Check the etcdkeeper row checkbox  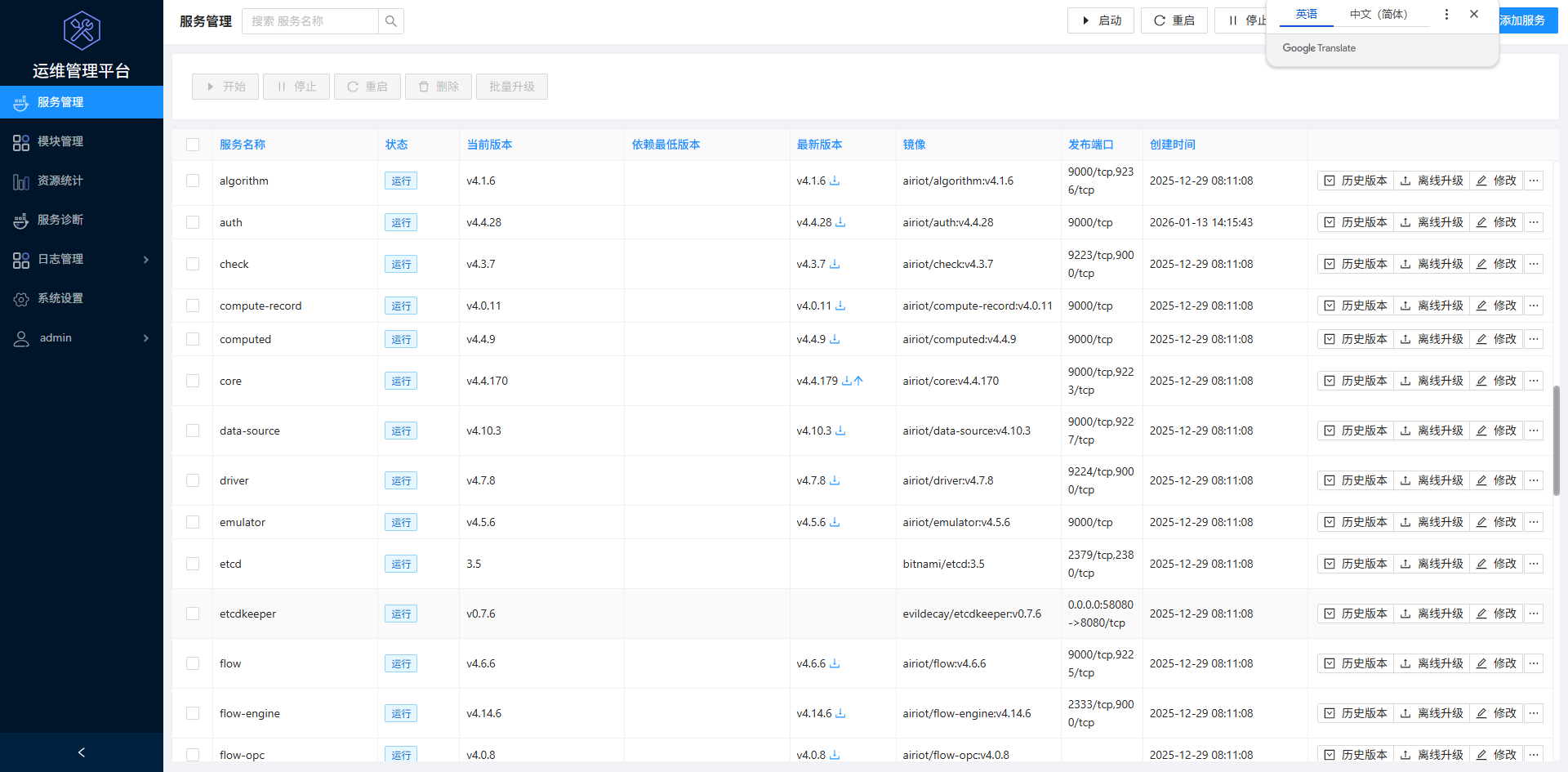tap(193, 614)
